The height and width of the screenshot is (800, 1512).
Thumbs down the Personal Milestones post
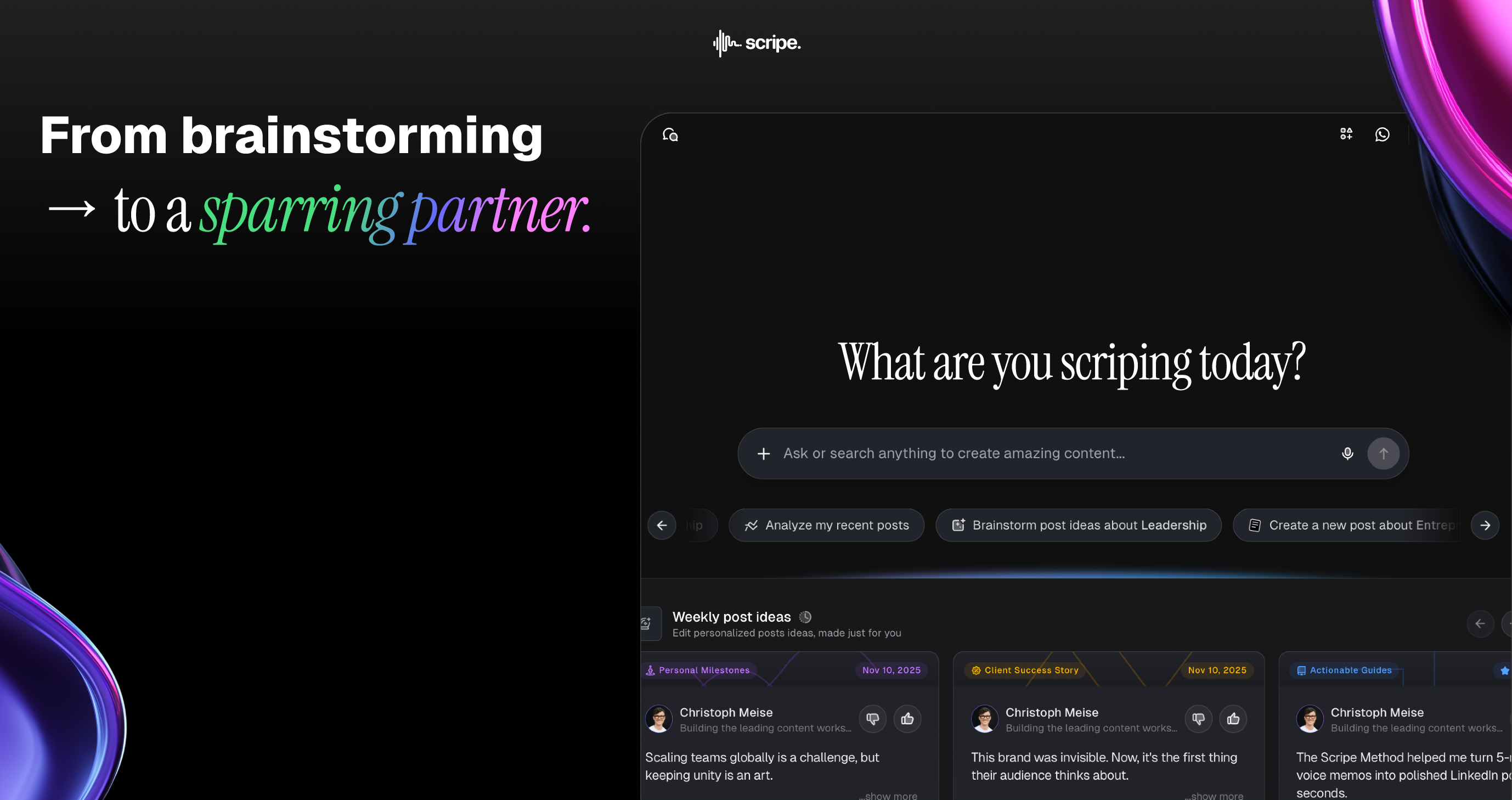(872, 718)
